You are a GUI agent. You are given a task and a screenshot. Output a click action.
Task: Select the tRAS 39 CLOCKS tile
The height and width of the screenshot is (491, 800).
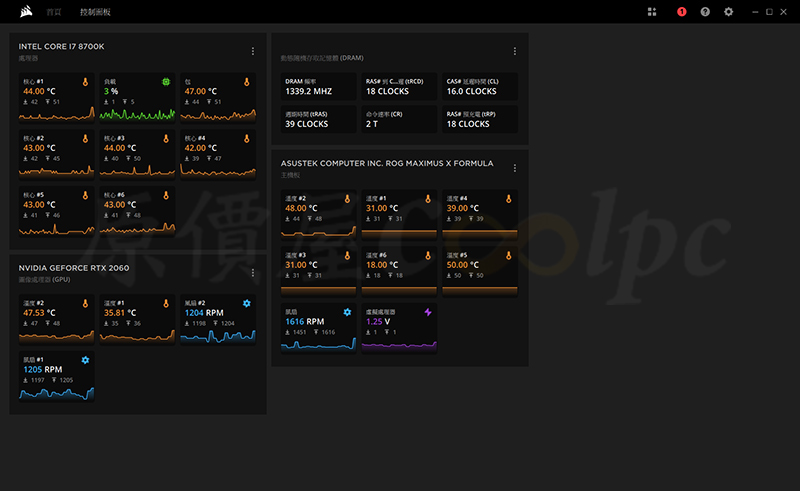pos(319,119)
